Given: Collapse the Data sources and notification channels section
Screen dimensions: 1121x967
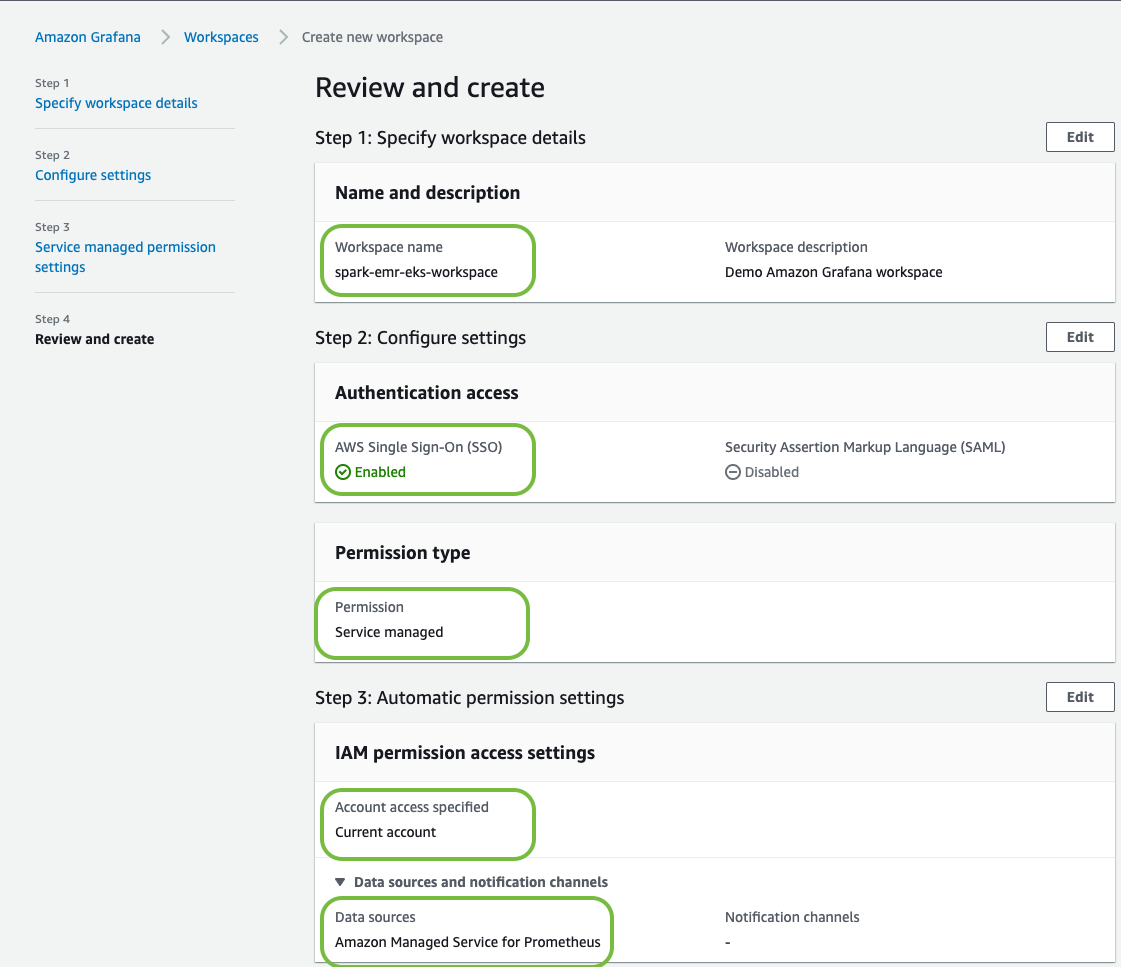Looking at the screenshot, I should tap(340, 882).
